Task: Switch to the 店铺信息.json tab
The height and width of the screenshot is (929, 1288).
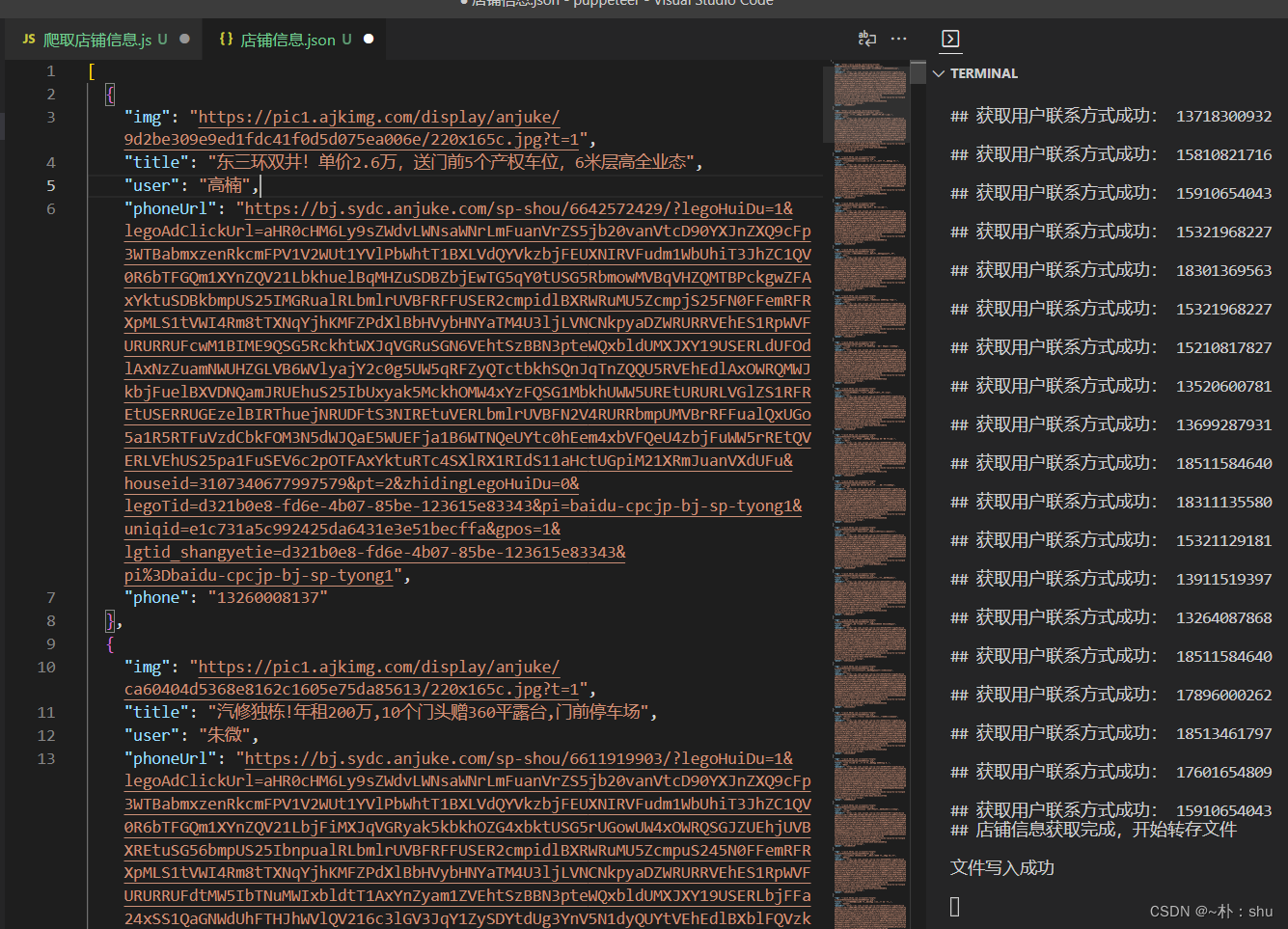Action: (x=294, y=40)
